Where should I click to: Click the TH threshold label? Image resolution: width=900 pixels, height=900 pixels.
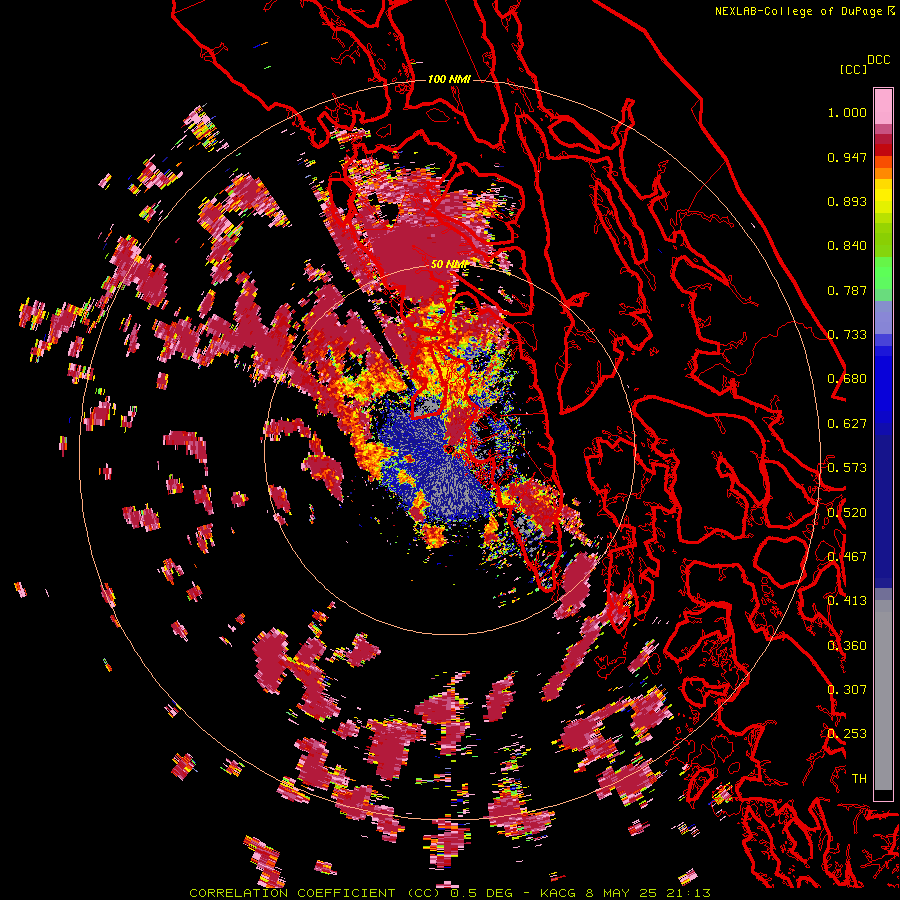859,779
